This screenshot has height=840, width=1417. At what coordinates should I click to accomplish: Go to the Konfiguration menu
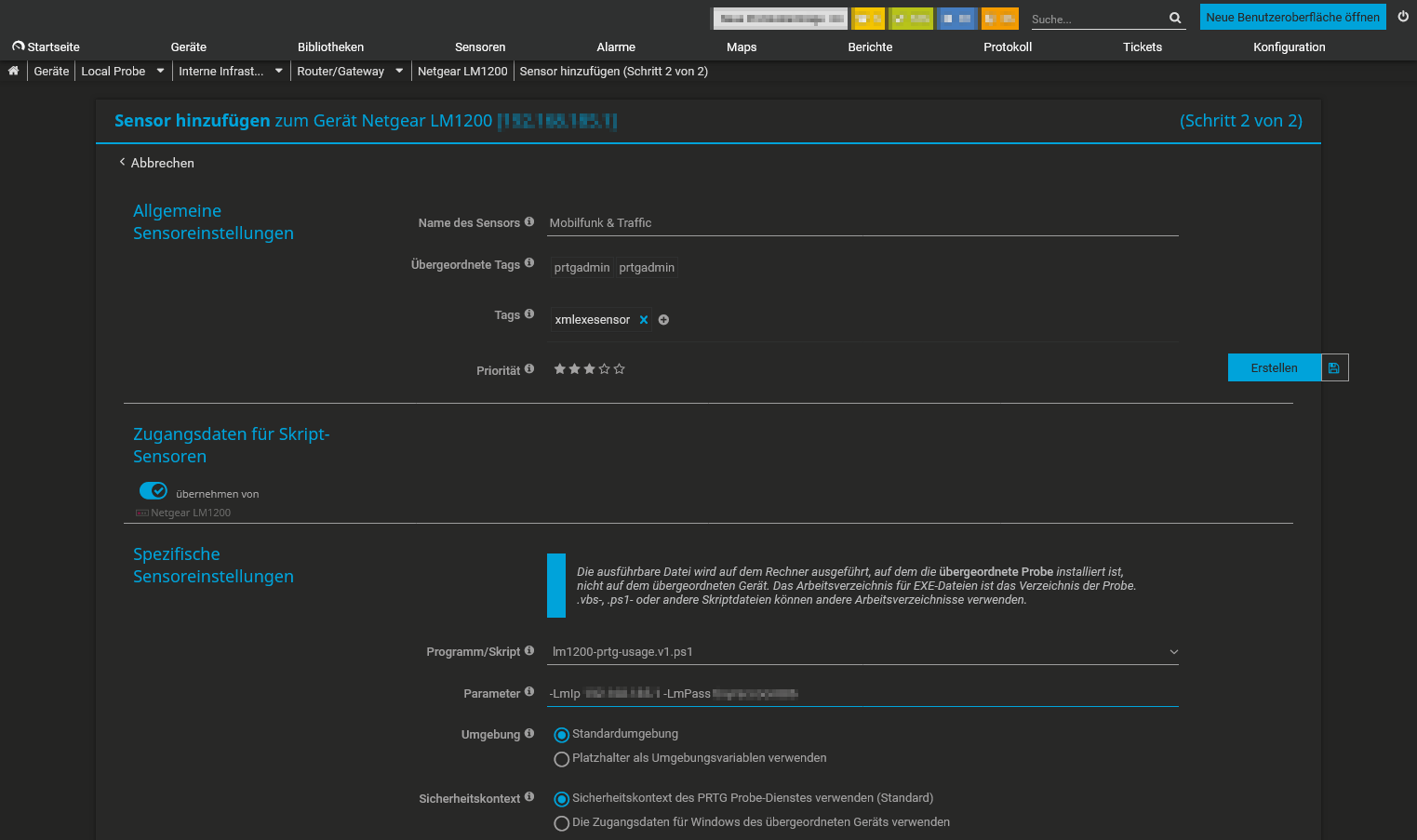tap(1289, 47)
